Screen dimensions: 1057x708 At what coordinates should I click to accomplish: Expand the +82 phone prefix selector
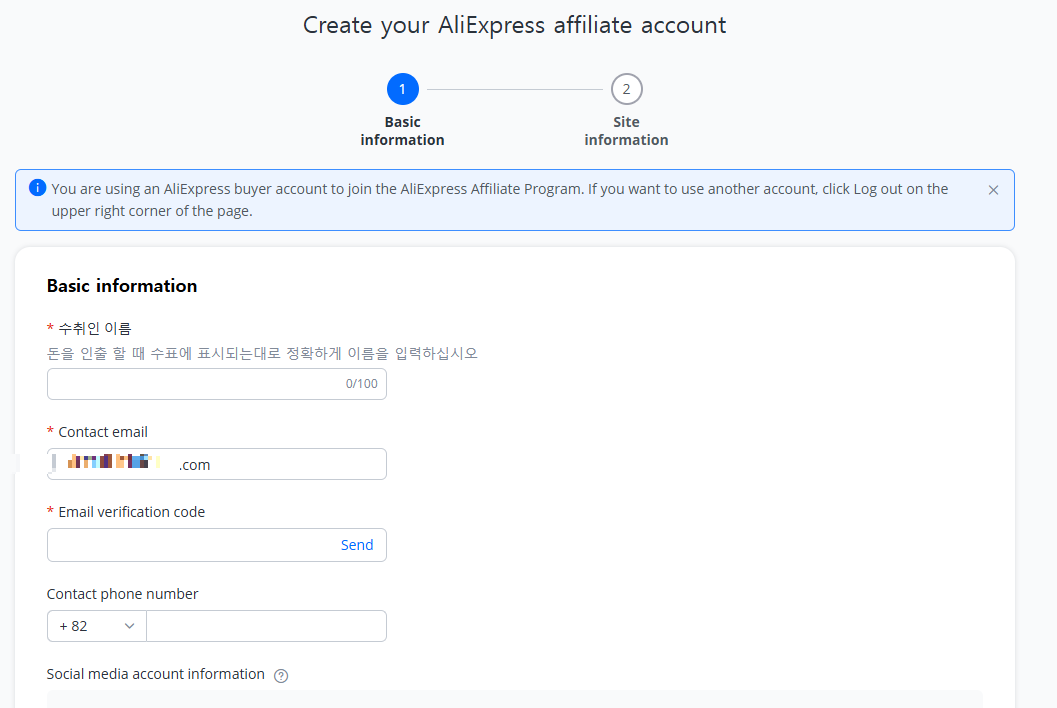(95, 625)
